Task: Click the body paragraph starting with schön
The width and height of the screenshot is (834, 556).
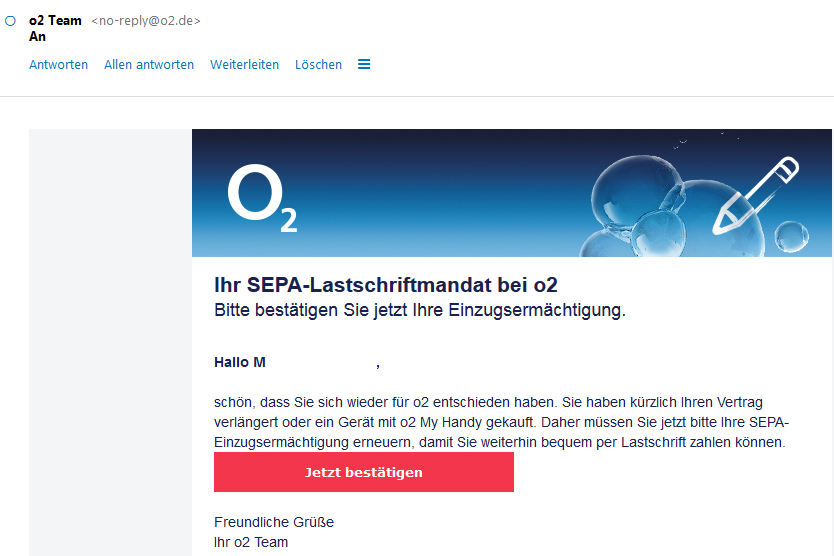Action: [x=501, y=422]
